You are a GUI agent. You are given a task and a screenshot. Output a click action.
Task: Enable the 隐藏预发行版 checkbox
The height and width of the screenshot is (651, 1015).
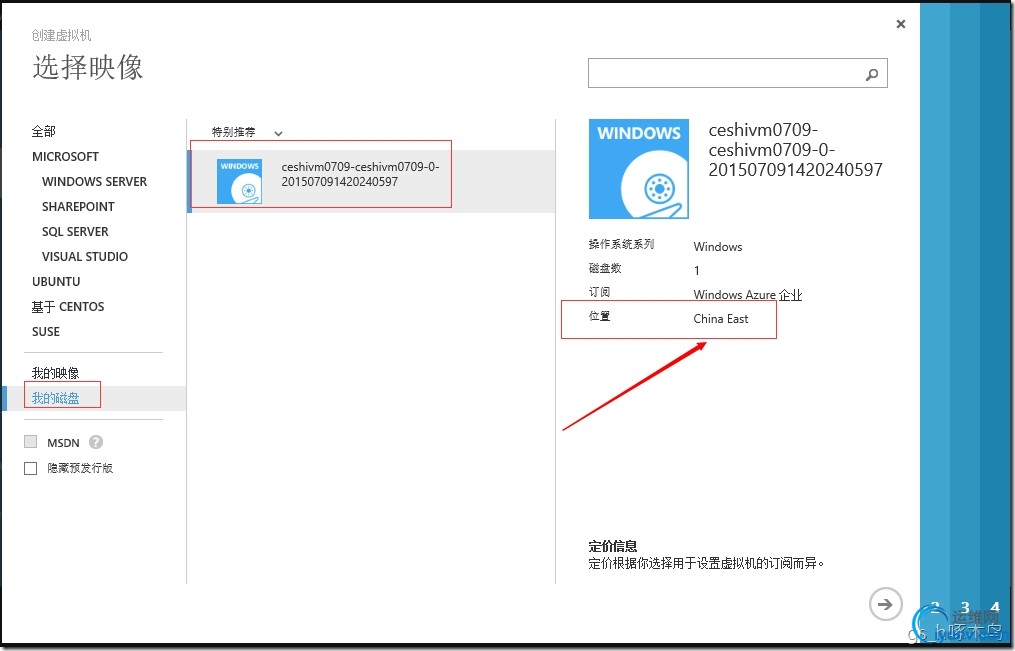(x=30, y=468)
